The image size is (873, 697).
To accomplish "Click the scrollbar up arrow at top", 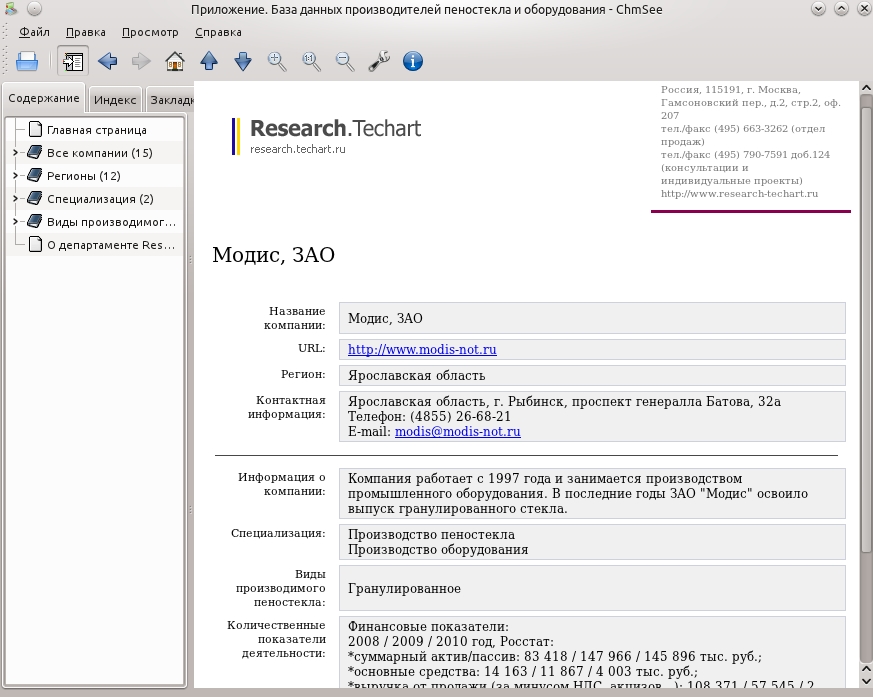I will (x=866, y=87).
